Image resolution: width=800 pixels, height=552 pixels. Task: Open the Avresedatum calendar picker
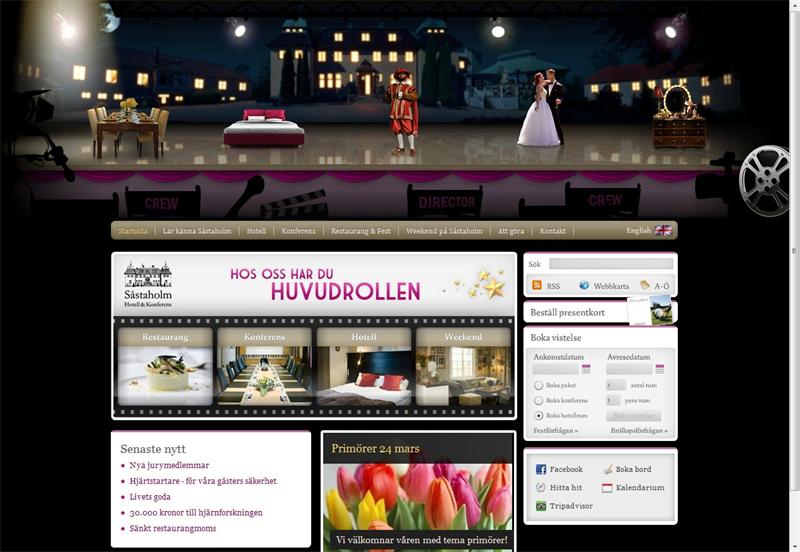pos(660,369)
